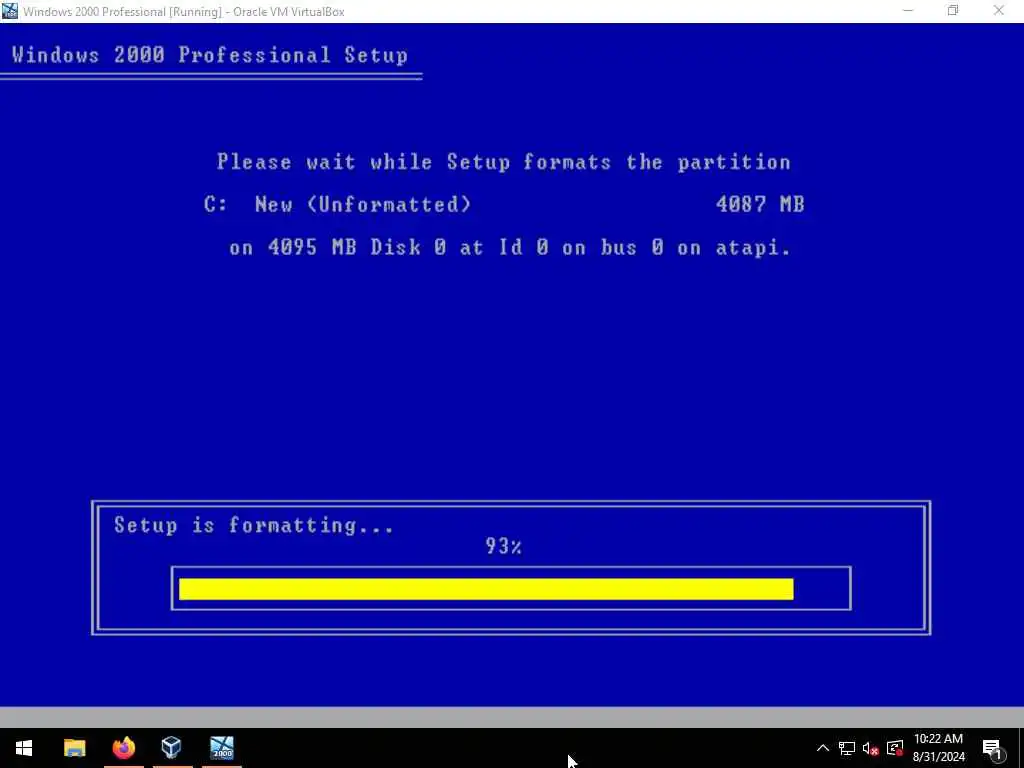Click 'C: New (Unformatted)' partition text

[x=337, y=204]
